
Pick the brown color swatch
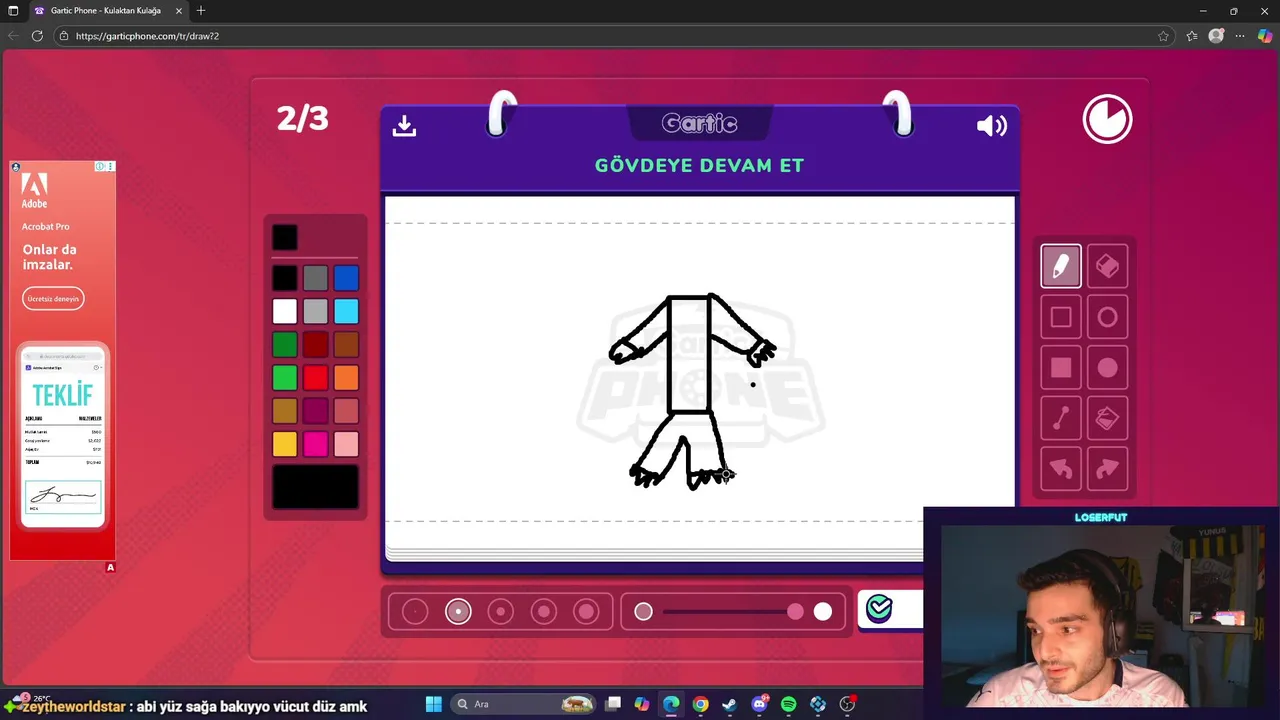[346, 344]
